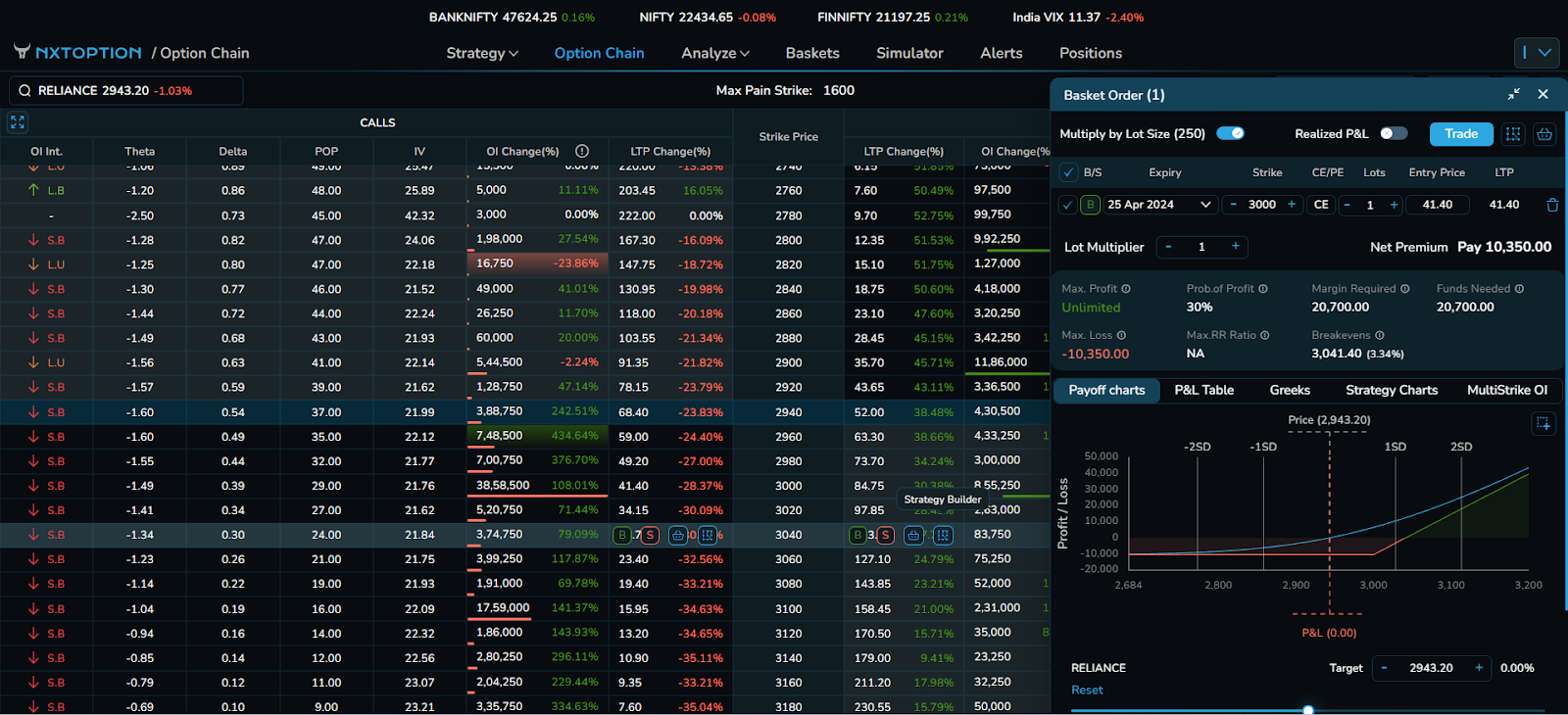Click Breakevens info icon
Image resolution: width=1568 pixels, height=715 pixels.
tap(1380, 335)
